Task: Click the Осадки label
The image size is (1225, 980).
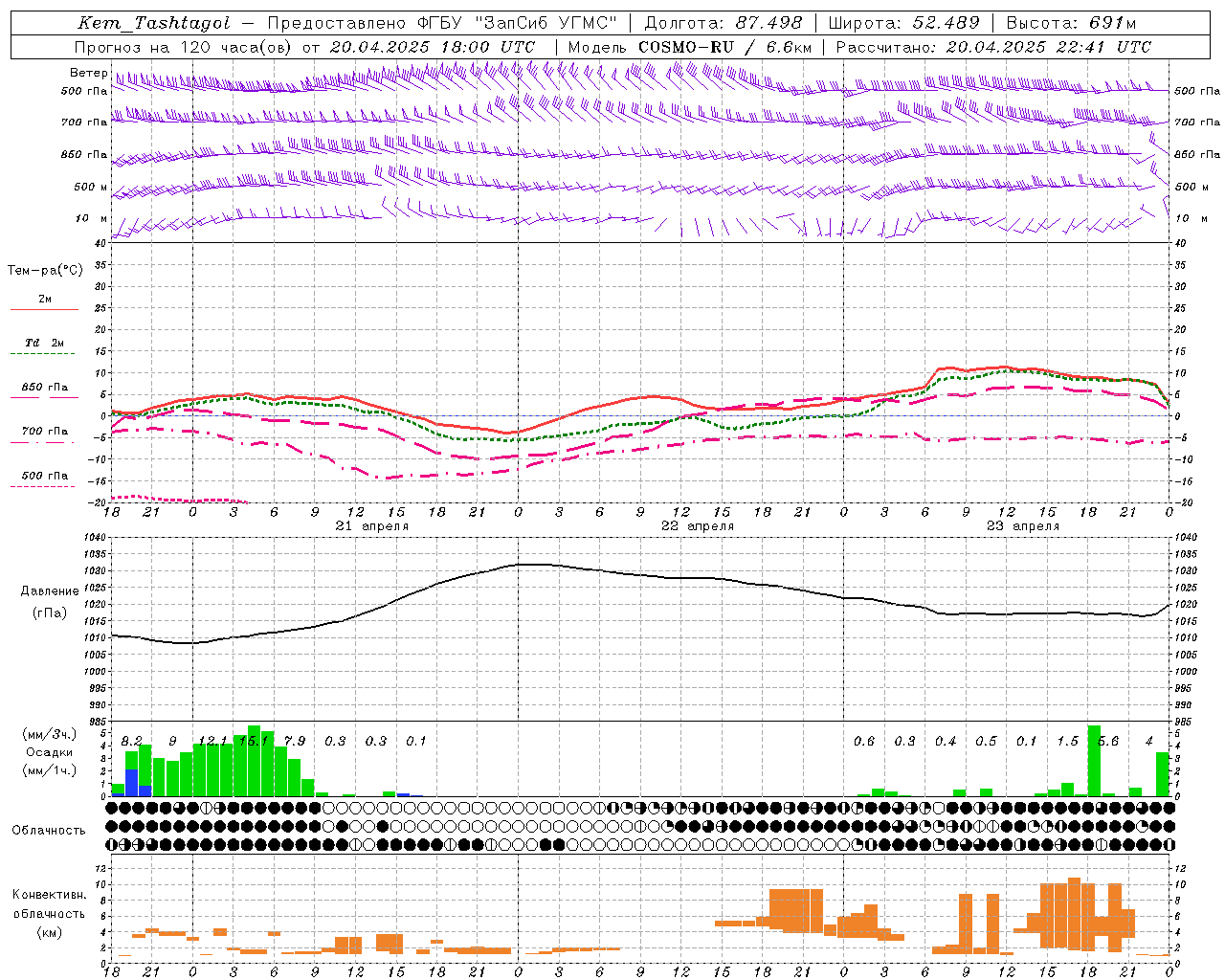Action: [x=49, y=752]
